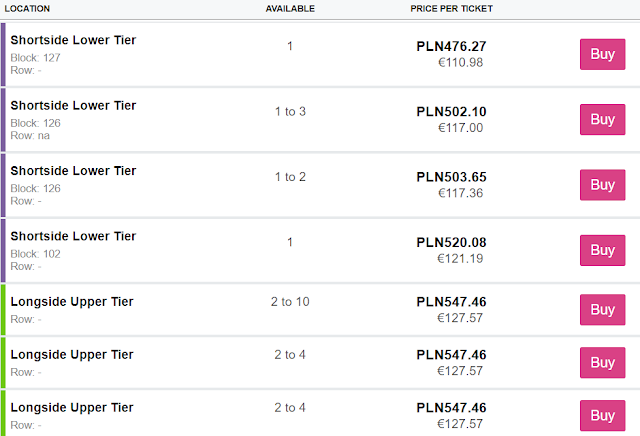Click the '1 to 2' availability text

(x=290, y=177)
